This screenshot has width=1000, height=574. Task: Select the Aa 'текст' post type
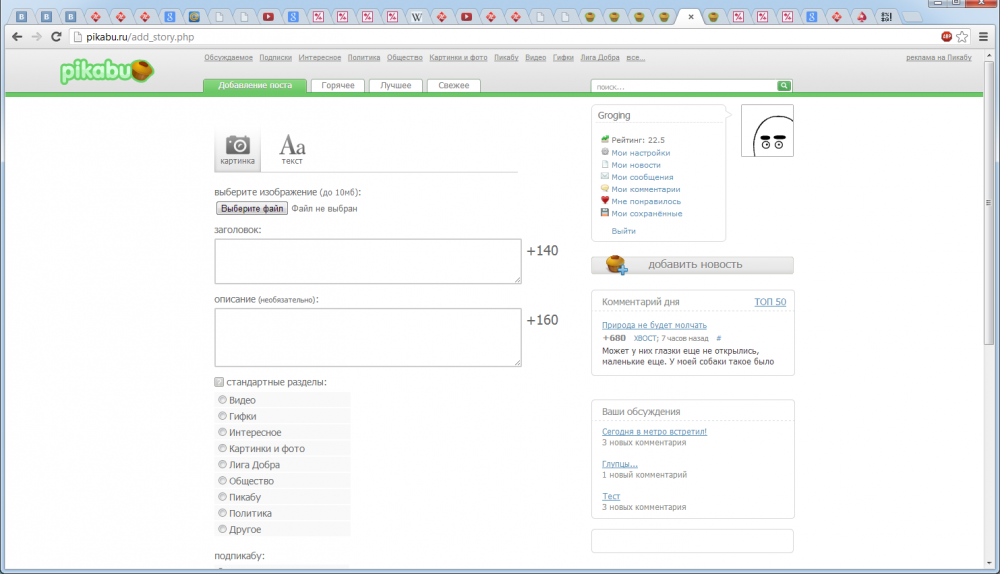click(x=292, y=149)
